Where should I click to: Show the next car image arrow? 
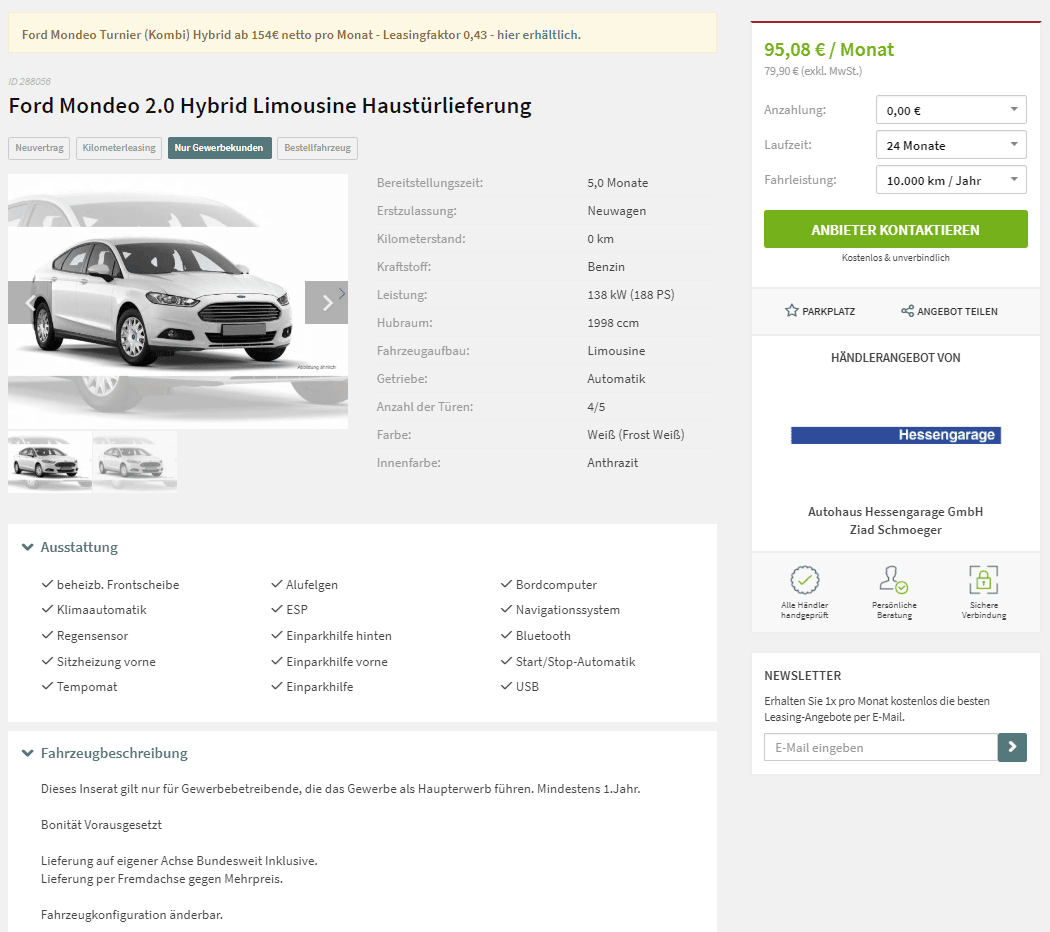pyautogui.click(x=327, y=303)
